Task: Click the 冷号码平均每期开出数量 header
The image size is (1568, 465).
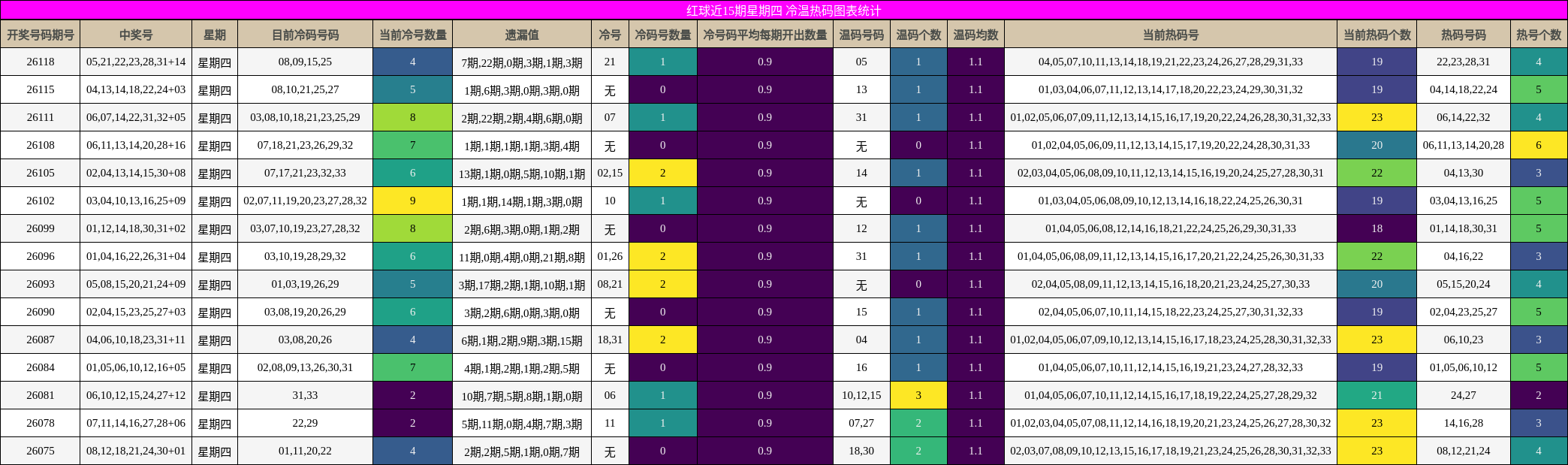Action: click(x=765, y=35)
